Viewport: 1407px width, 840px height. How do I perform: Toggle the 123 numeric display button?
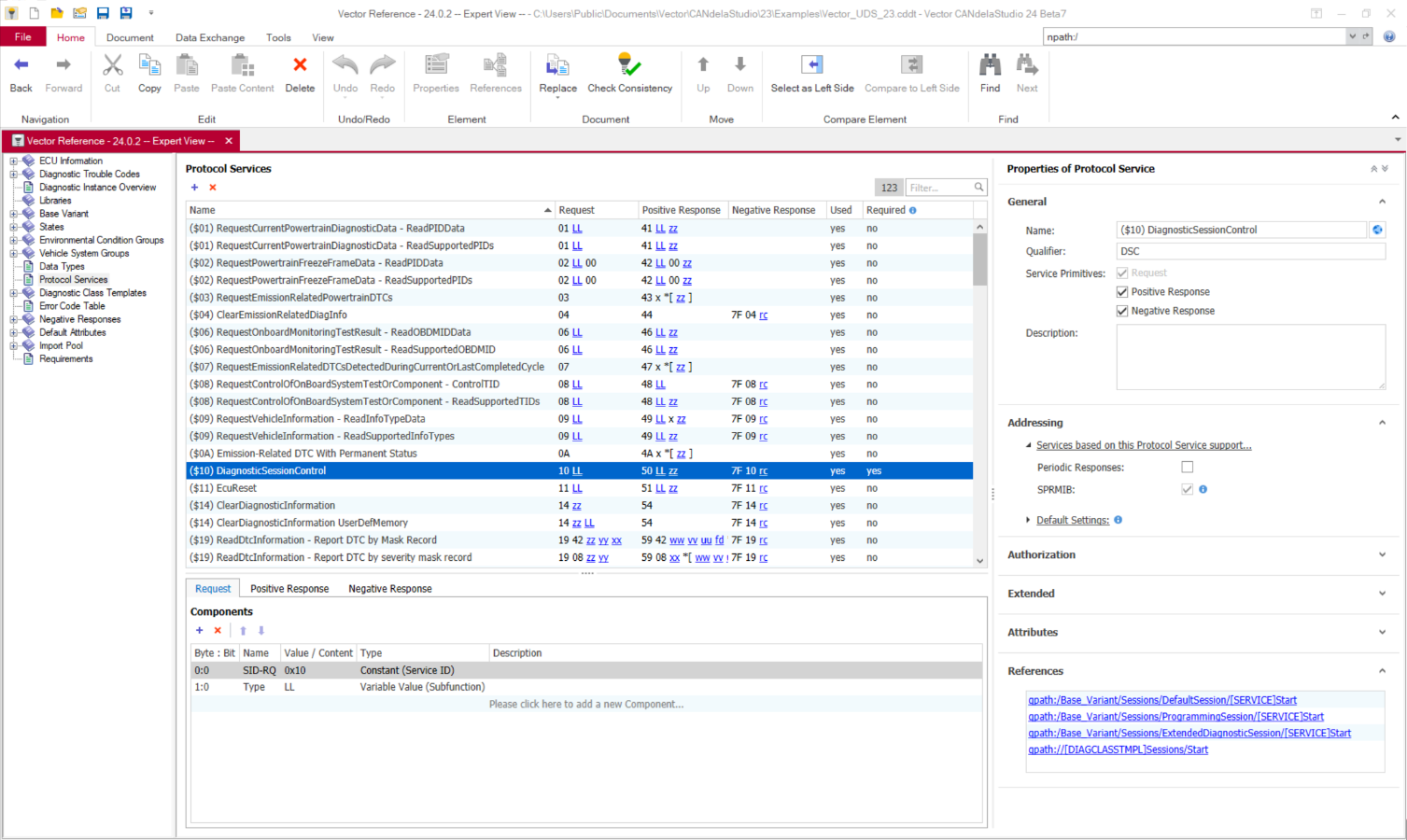(x=889, y=188)
